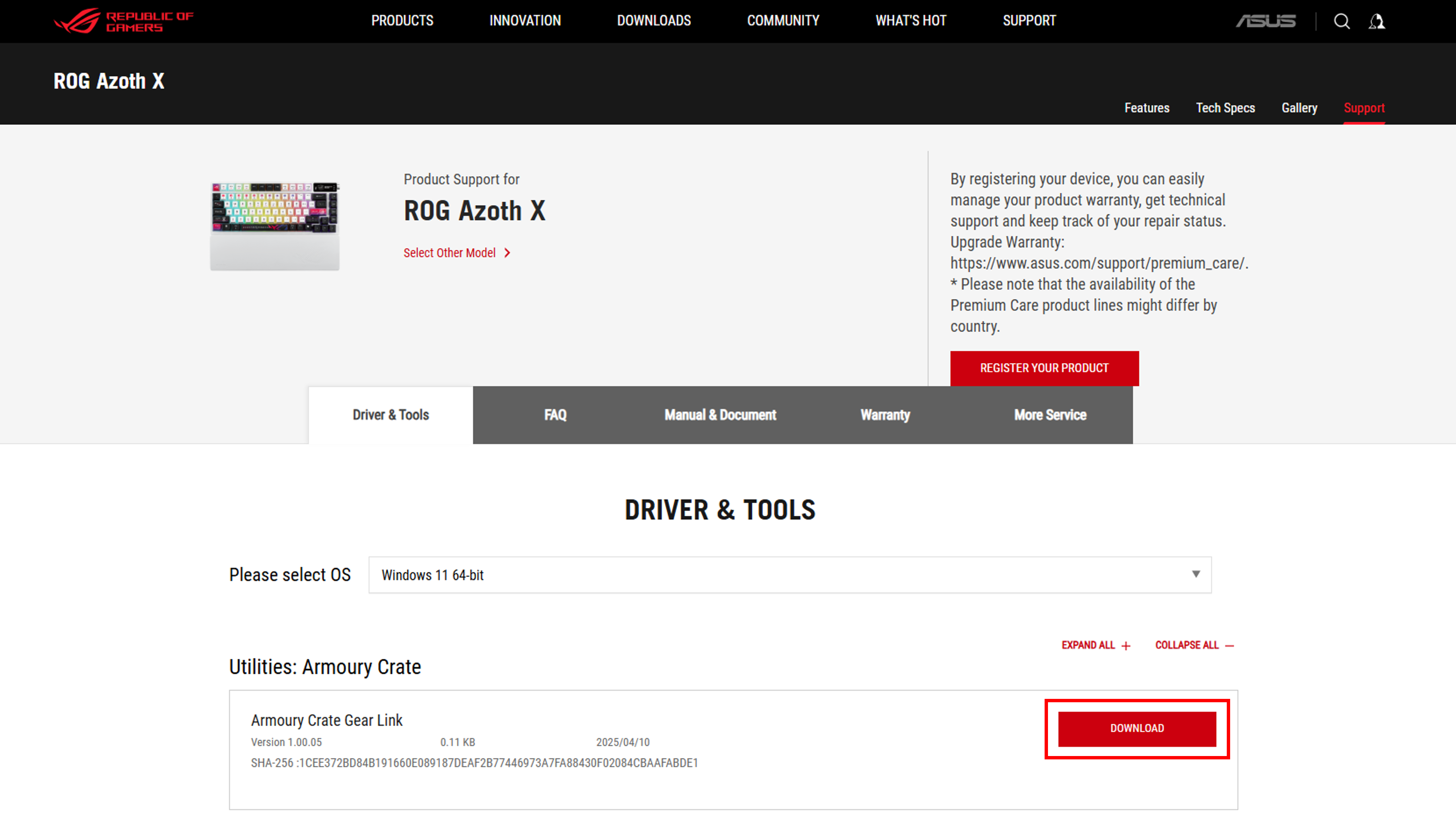The width and height of the screenshot is (1456, 832).
Task: Open the WHAT'S HOT menu
Action: pyautogui.click(x=911, y=21)
